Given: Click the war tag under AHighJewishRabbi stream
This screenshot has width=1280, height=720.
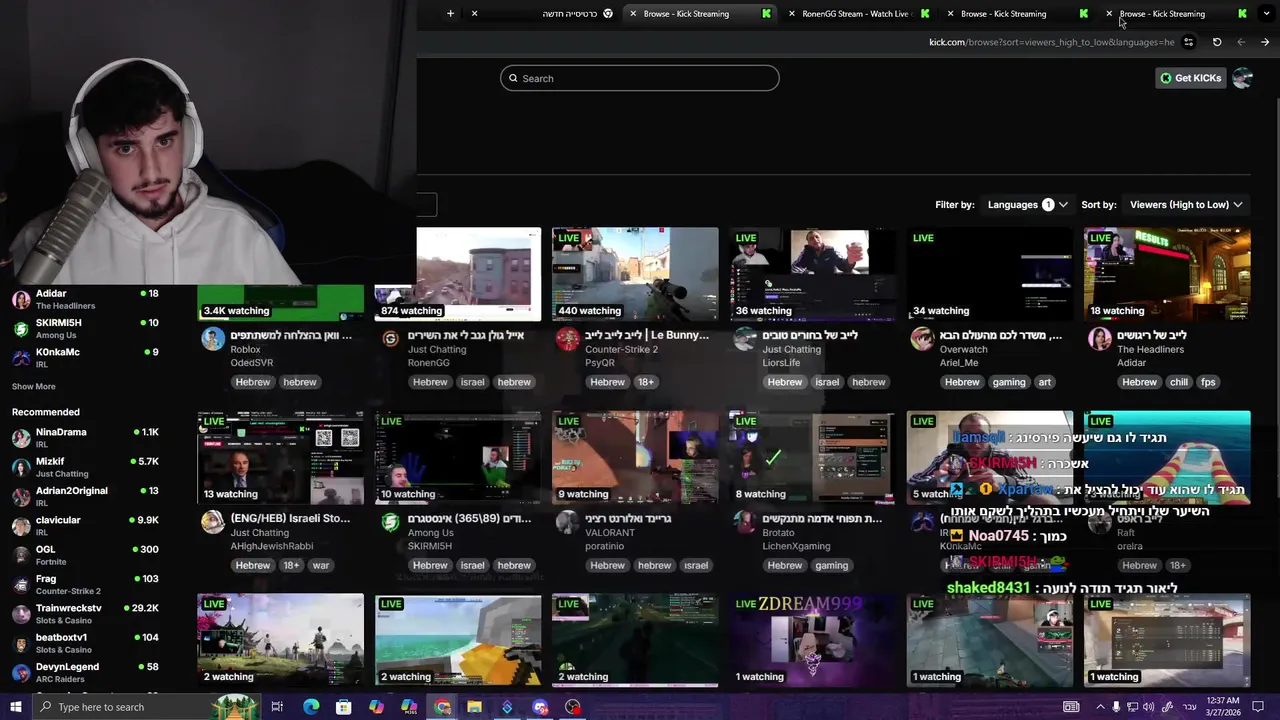Looking at the screenshot, I should tap(320, 565).
